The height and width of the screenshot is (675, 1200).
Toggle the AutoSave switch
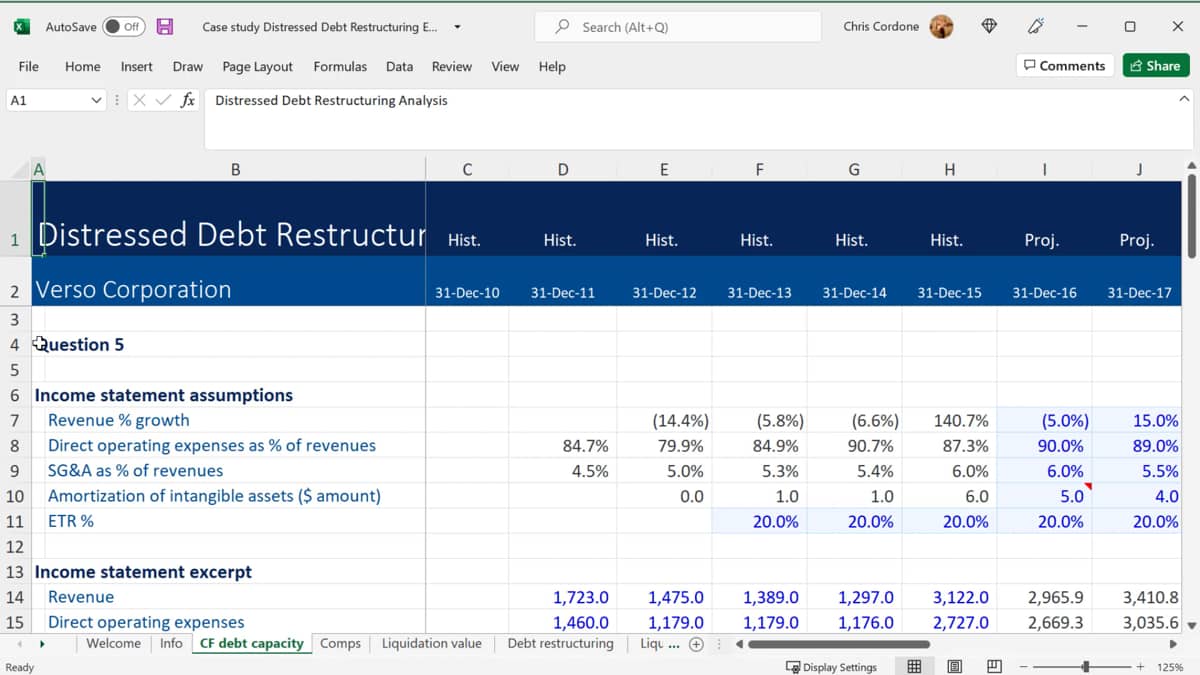[x=124, y=27]
